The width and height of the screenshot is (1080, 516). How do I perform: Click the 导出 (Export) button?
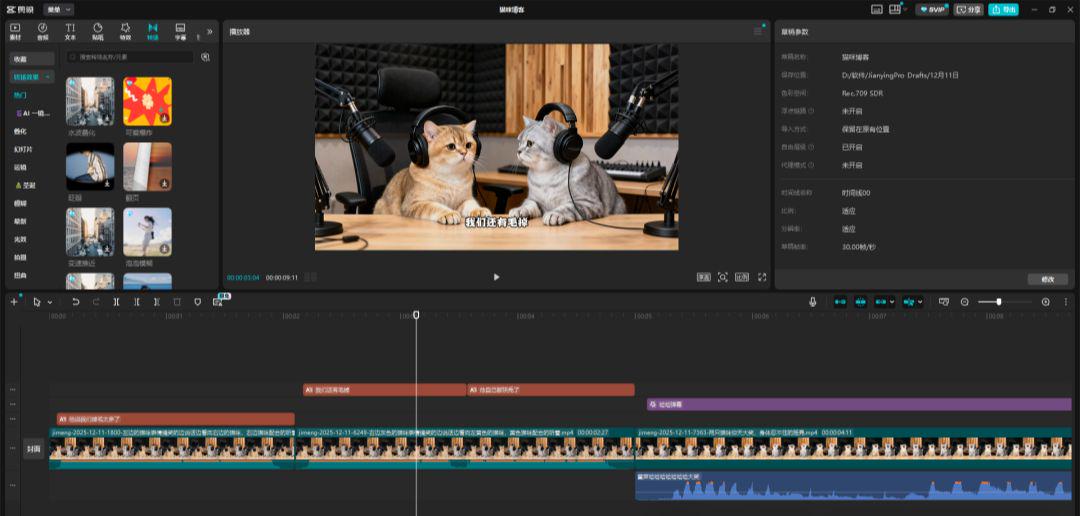pos(1003,9)
